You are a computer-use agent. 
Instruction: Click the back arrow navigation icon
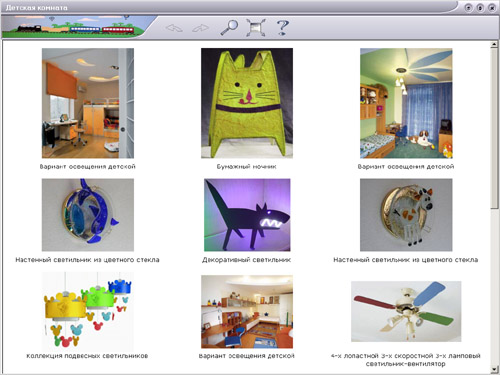coord(174,28)
